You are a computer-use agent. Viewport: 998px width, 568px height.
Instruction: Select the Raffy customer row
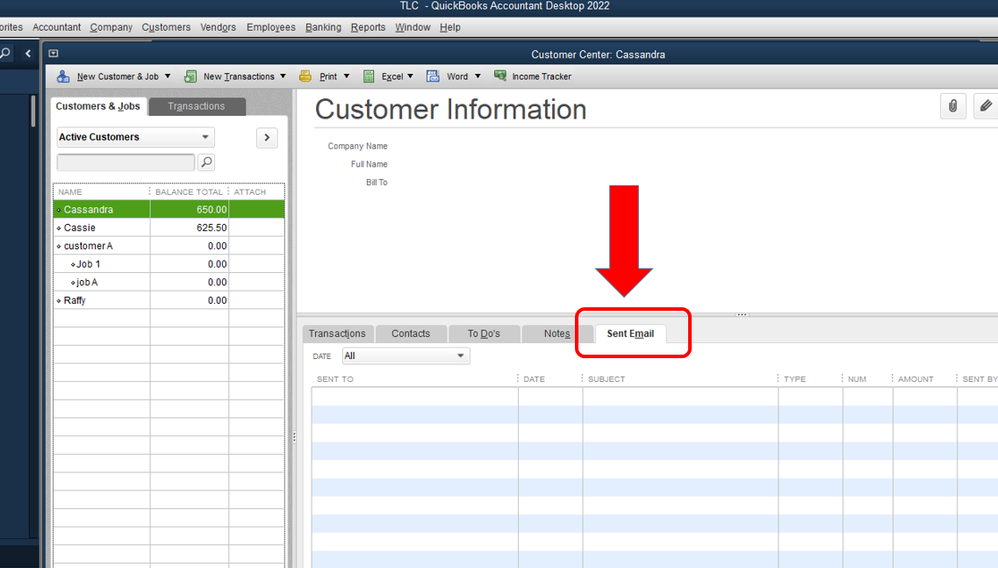169,300
